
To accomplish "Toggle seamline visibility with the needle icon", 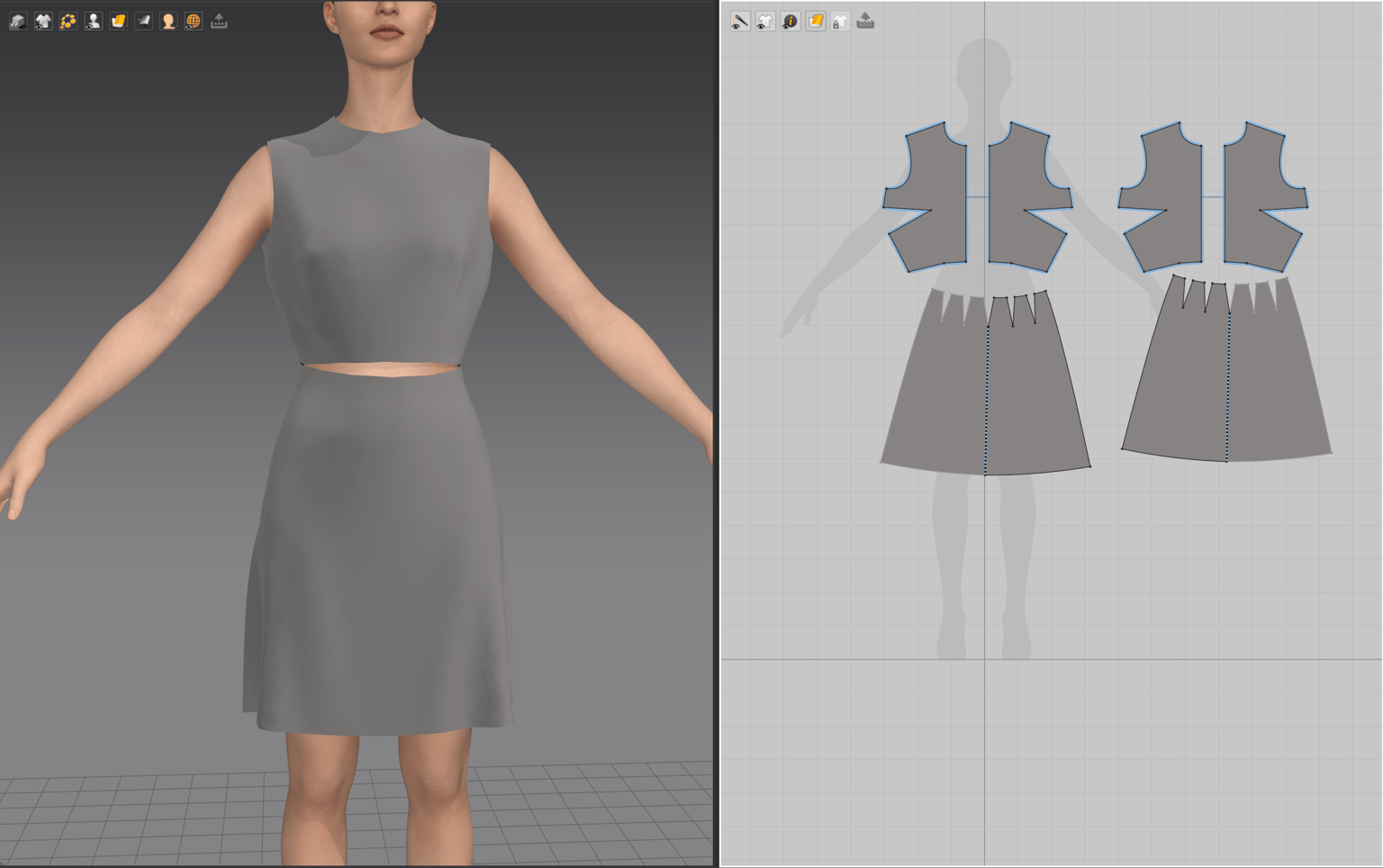I will click(740, 21).
